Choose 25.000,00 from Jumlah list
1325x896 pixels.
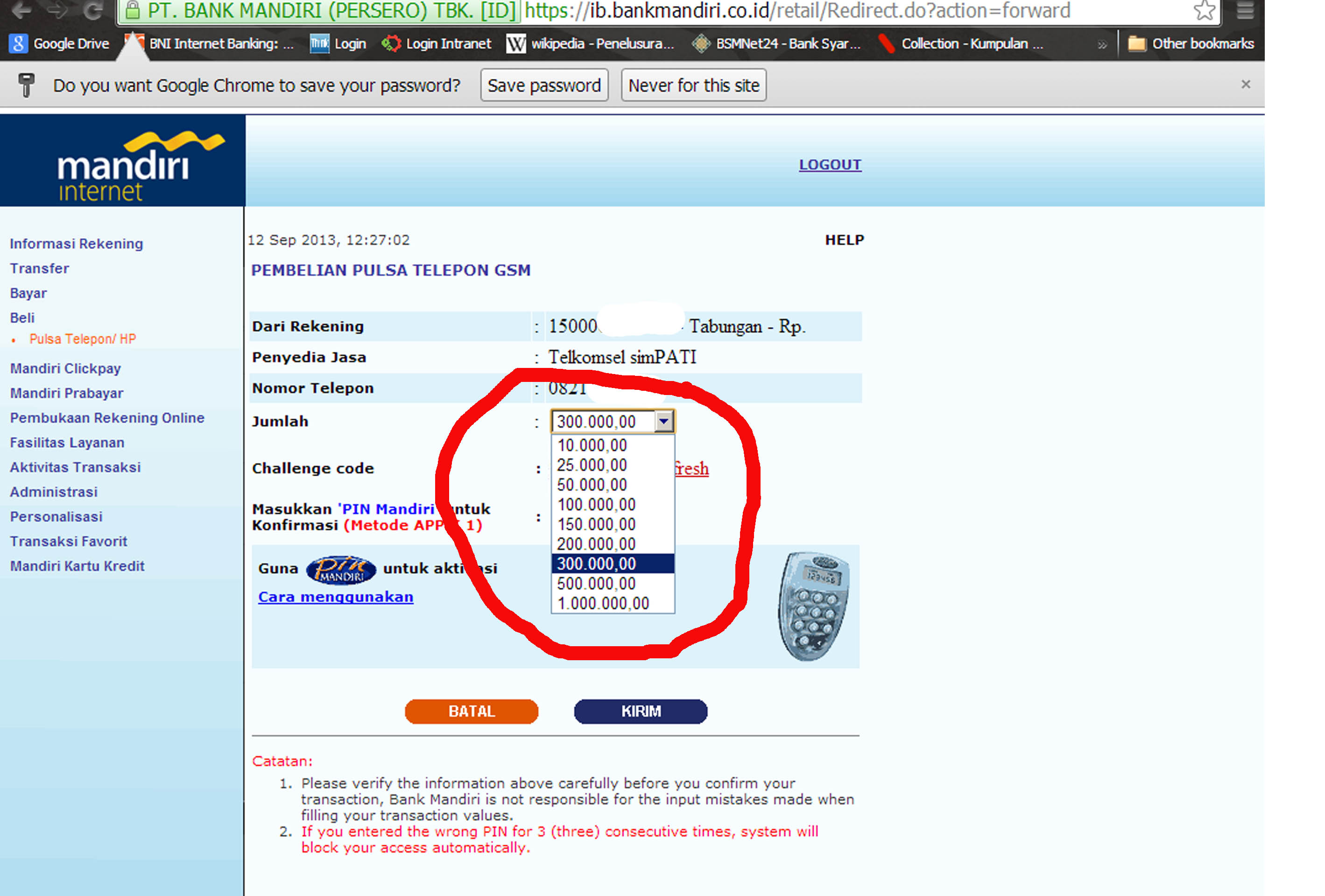click(613, 465)
